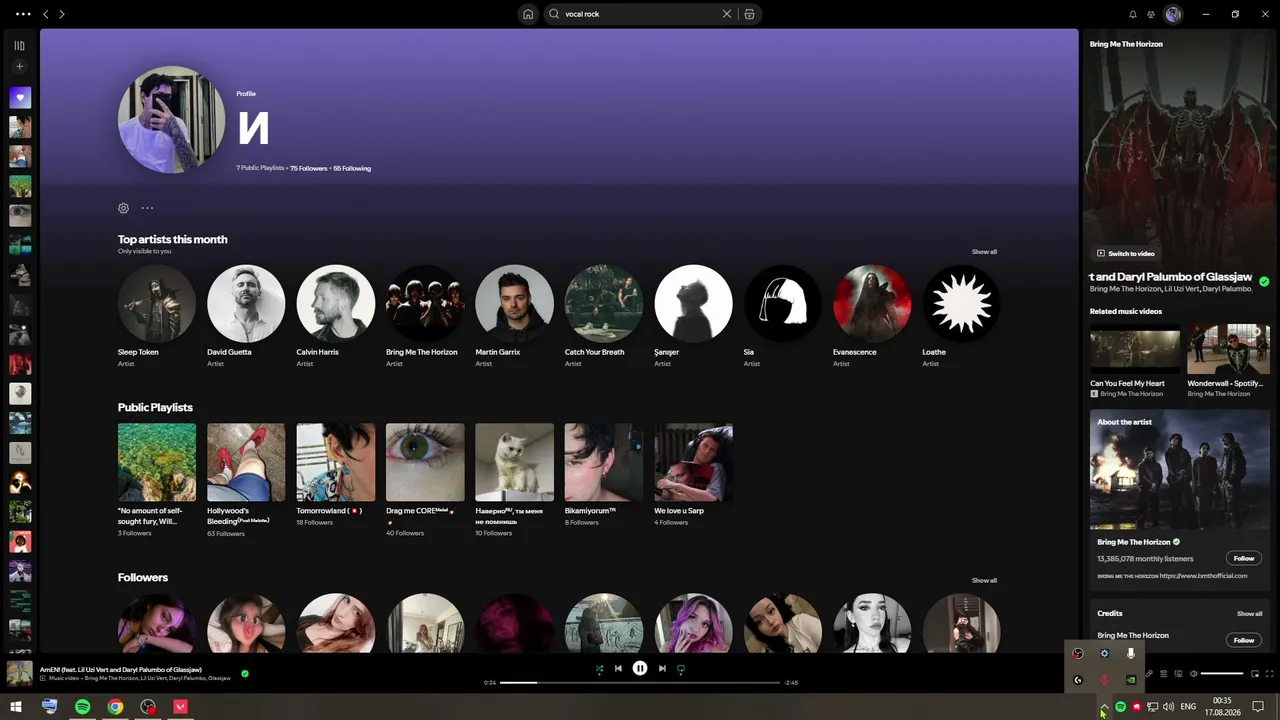This screenshot has height=720, width=1280.
Task: Open Connect to a device
Action: point(1177,674)
